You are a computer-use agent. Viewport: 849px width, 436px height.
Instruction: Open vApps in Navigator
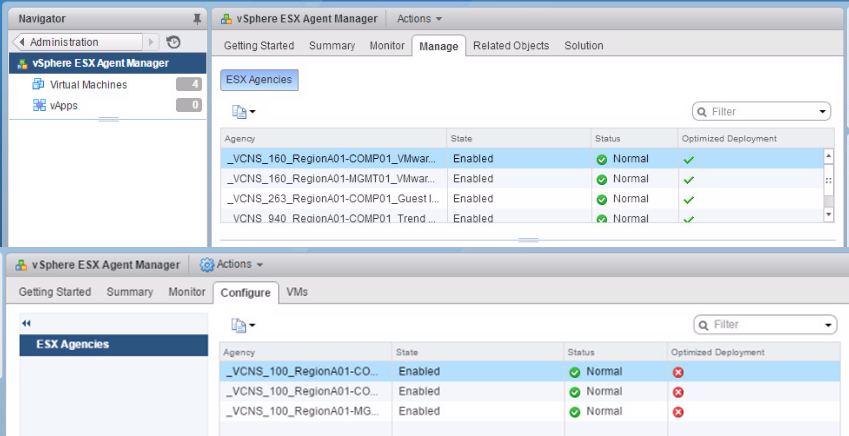[64, 106]
